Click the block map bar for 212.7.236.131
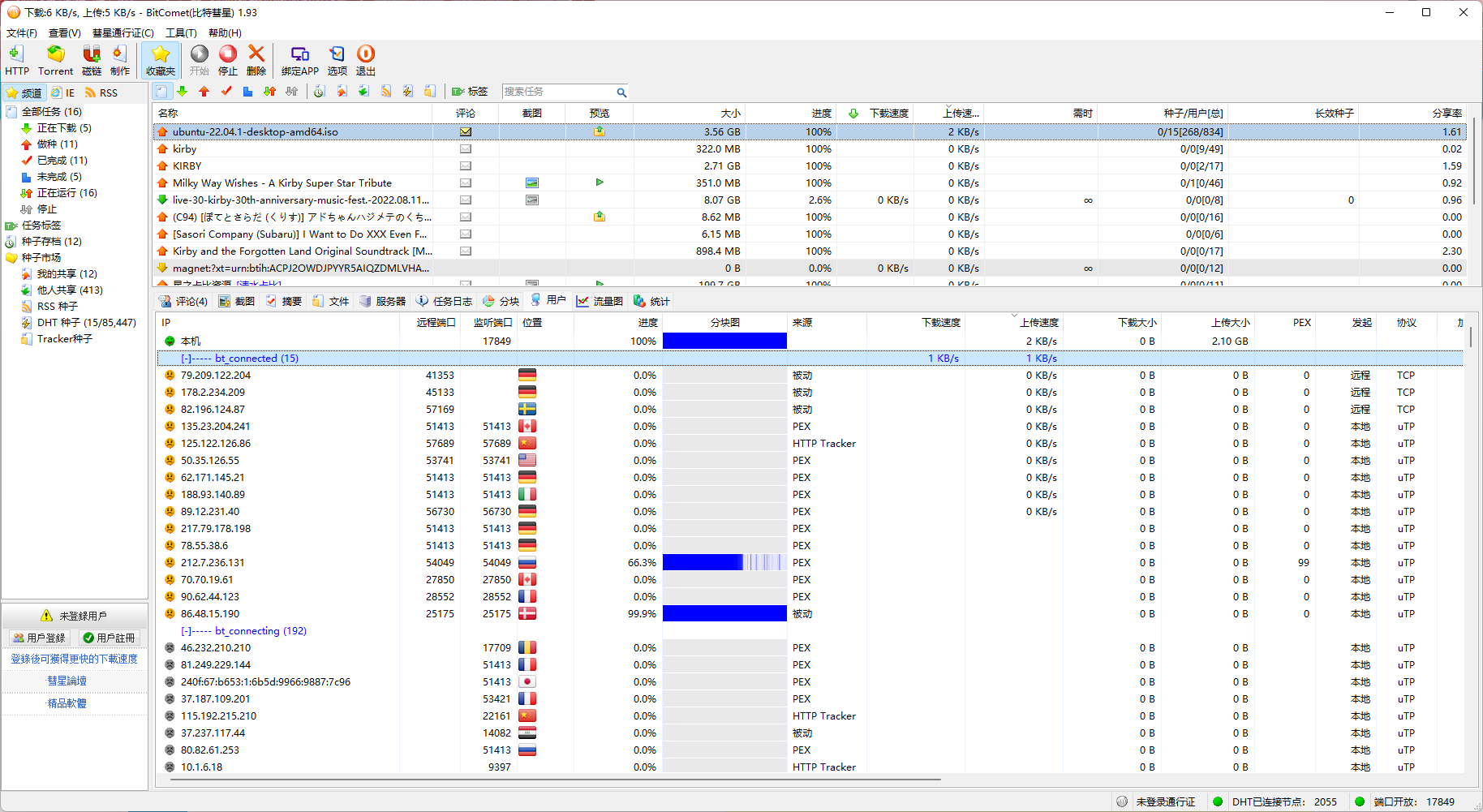 tap(724, 563)
